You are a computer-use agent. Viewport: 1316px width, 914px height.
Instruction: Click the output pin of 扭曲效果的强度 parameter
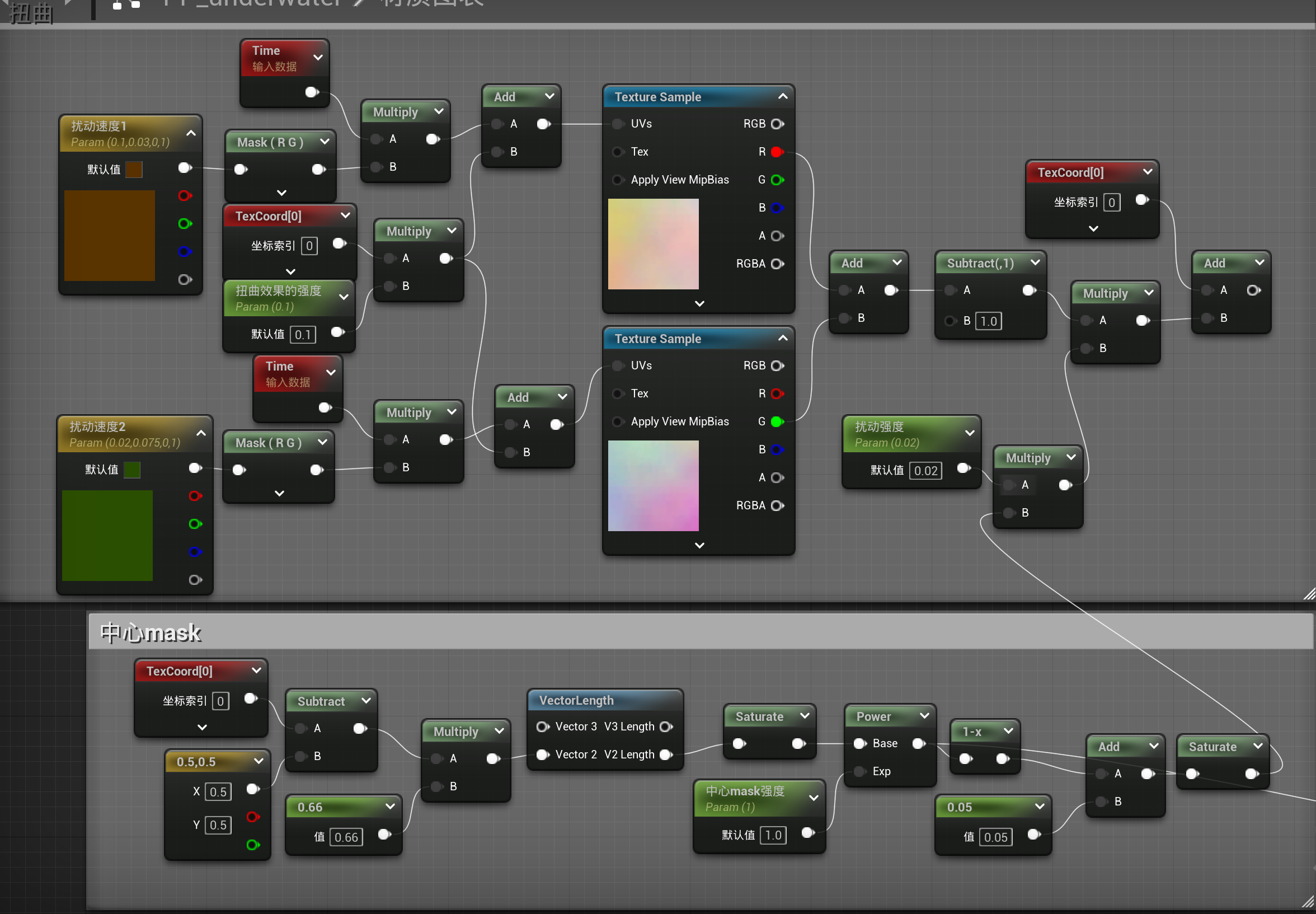click(x=338, y=332)
